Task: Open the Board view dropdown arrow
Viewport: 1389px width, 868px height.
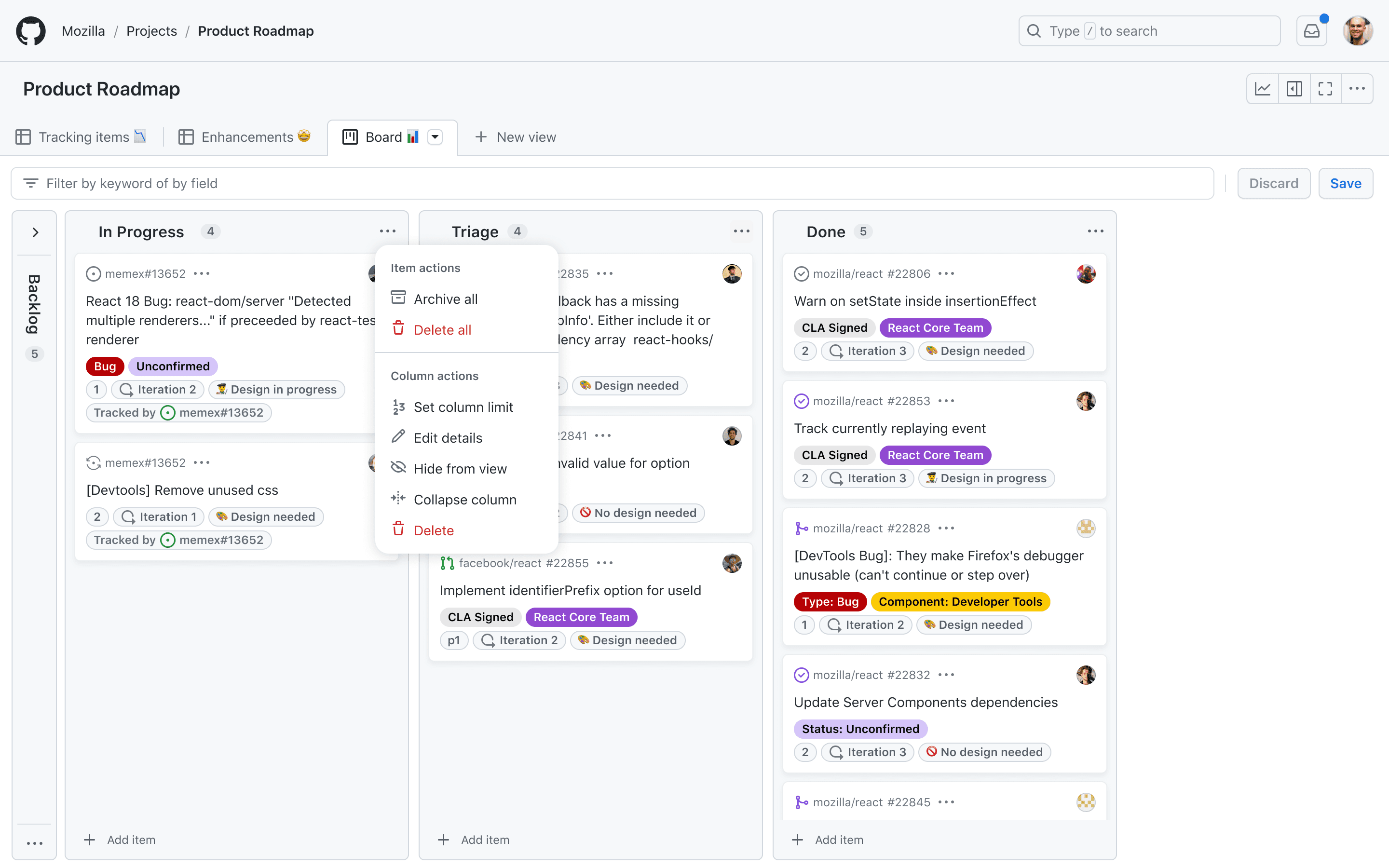Action: tap(435, 137)
